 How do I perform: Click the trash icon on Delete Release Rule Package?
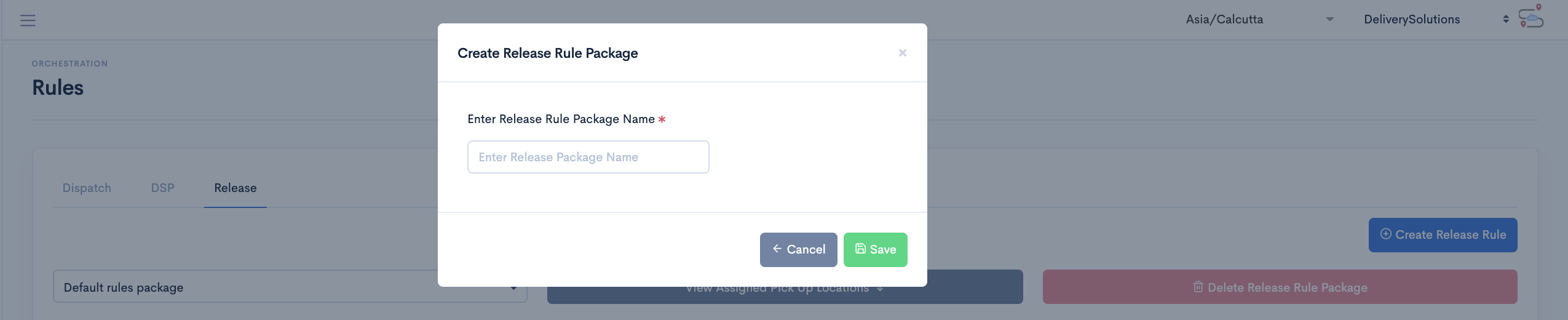click(1198, 287)
